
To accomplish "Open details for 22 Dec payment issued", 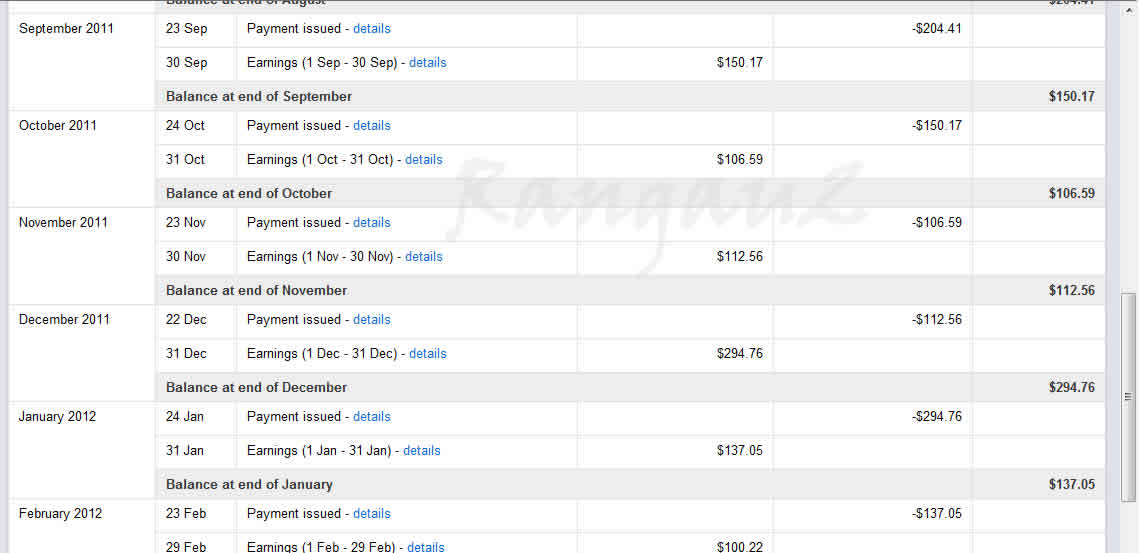I will (371, 320).
